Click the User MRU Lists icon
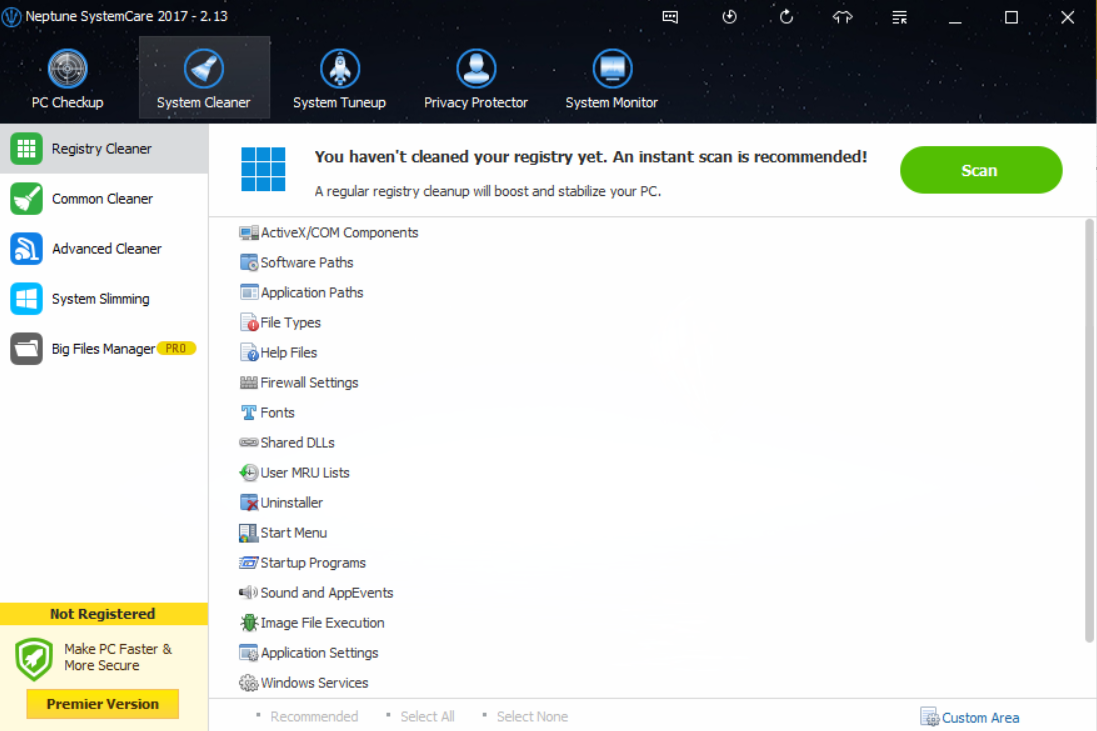 click(x=248, y=473)
